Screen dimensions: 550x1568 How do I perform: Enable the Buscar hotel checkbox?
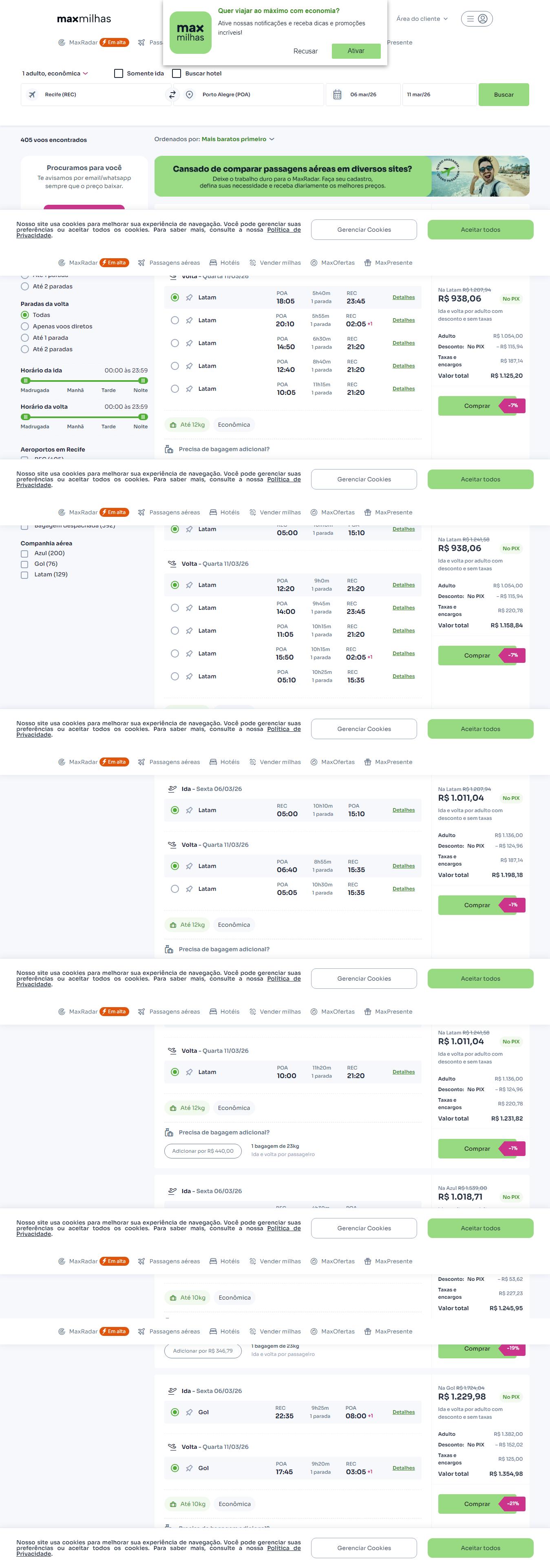[177, 74]
